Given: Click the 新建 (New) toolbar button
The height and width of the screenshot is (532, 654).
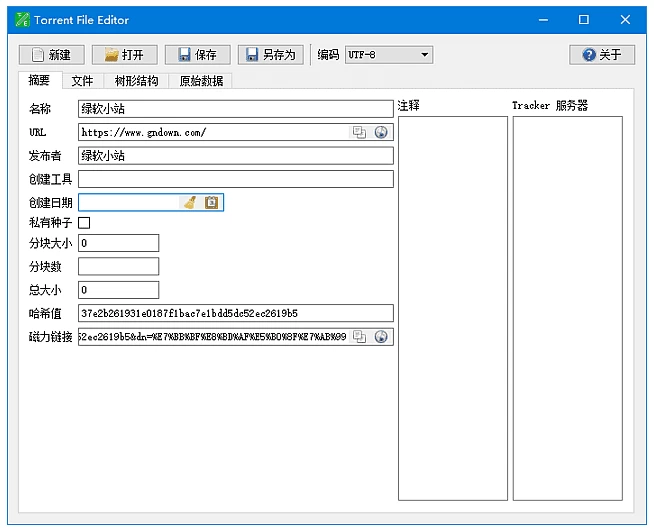Looking at the screenshot, I should pos(52,55).
